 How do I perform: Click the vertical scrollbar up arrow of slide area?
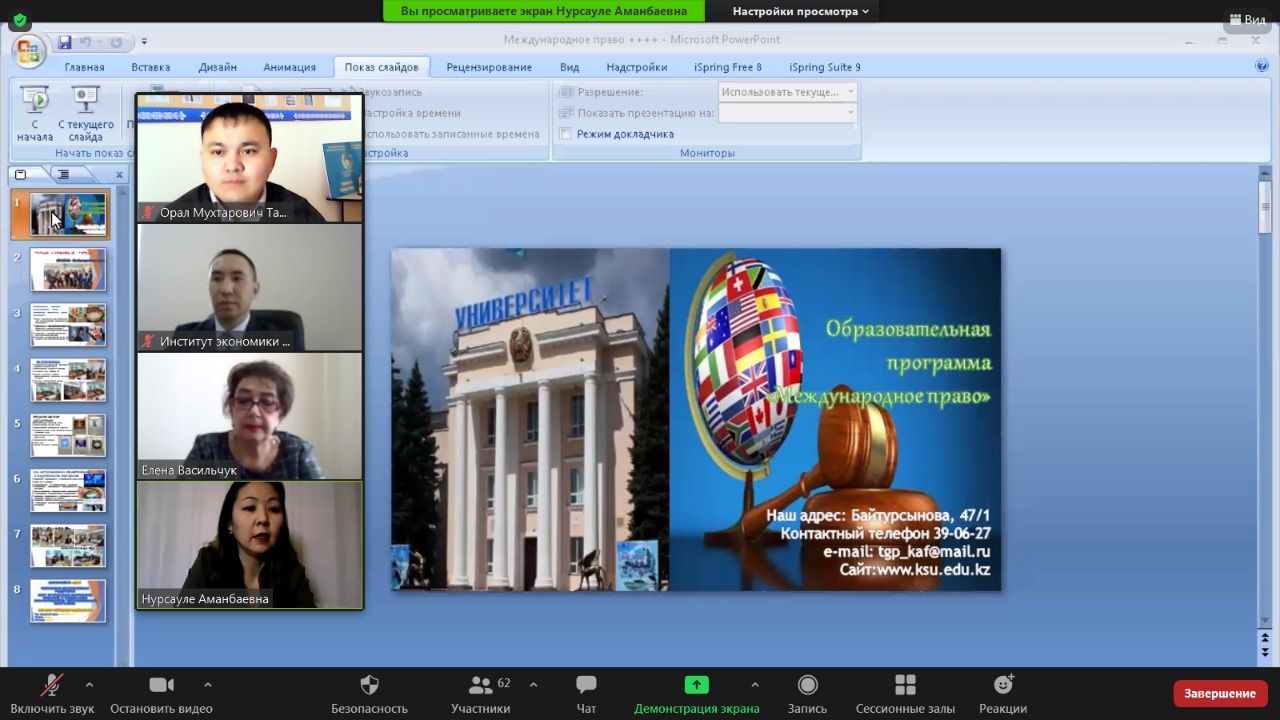[1265, 174]
